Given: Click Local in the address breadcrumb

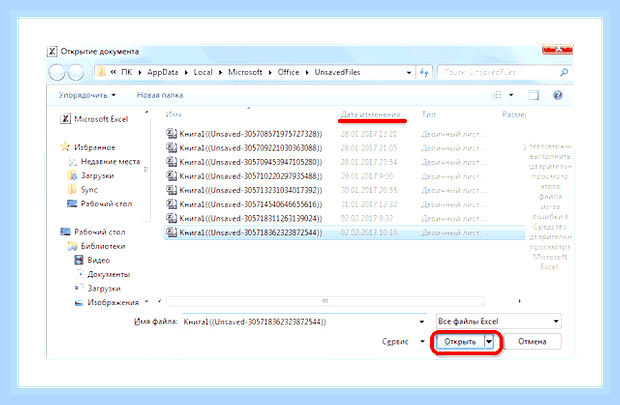Looking at the screenshot, I should click(x=203, y=72).
